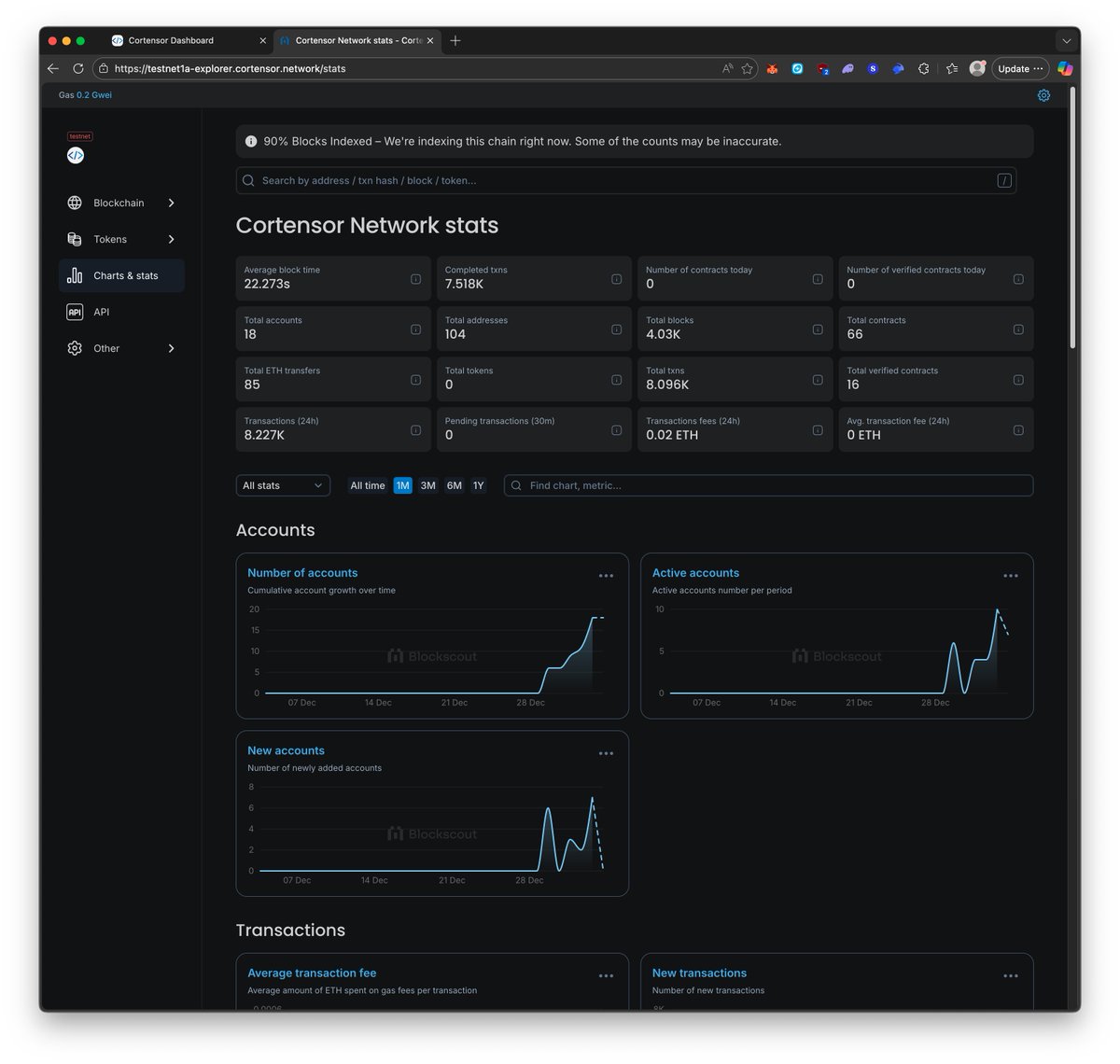Show info for Number of contracts today
Viewport: 1120px width, 1064px height.
tap(818, 279)
